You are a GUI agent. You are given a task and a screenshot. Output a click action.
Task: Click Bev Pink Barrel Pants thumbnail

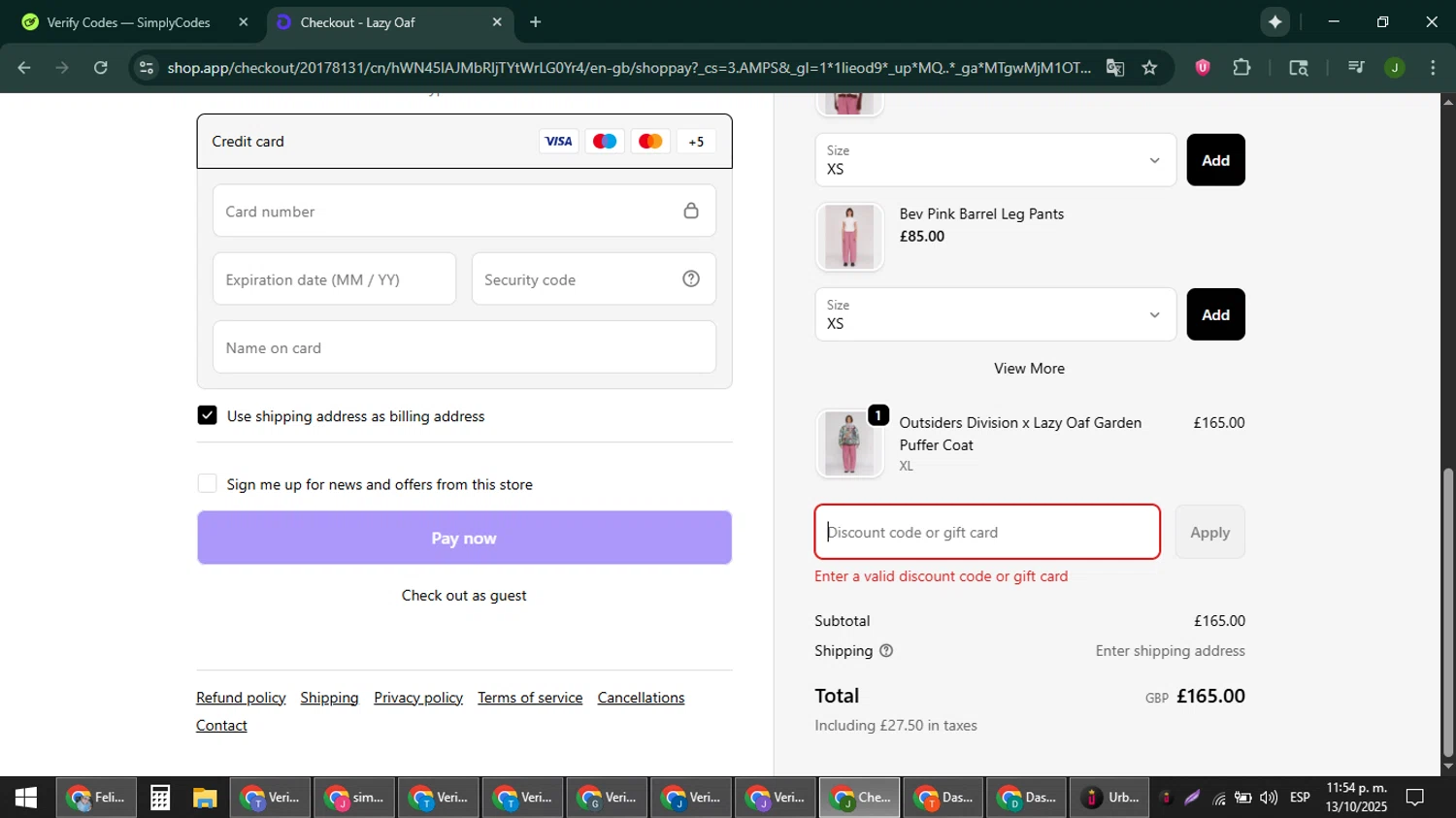pyautogui.click(x=849, y=237)
